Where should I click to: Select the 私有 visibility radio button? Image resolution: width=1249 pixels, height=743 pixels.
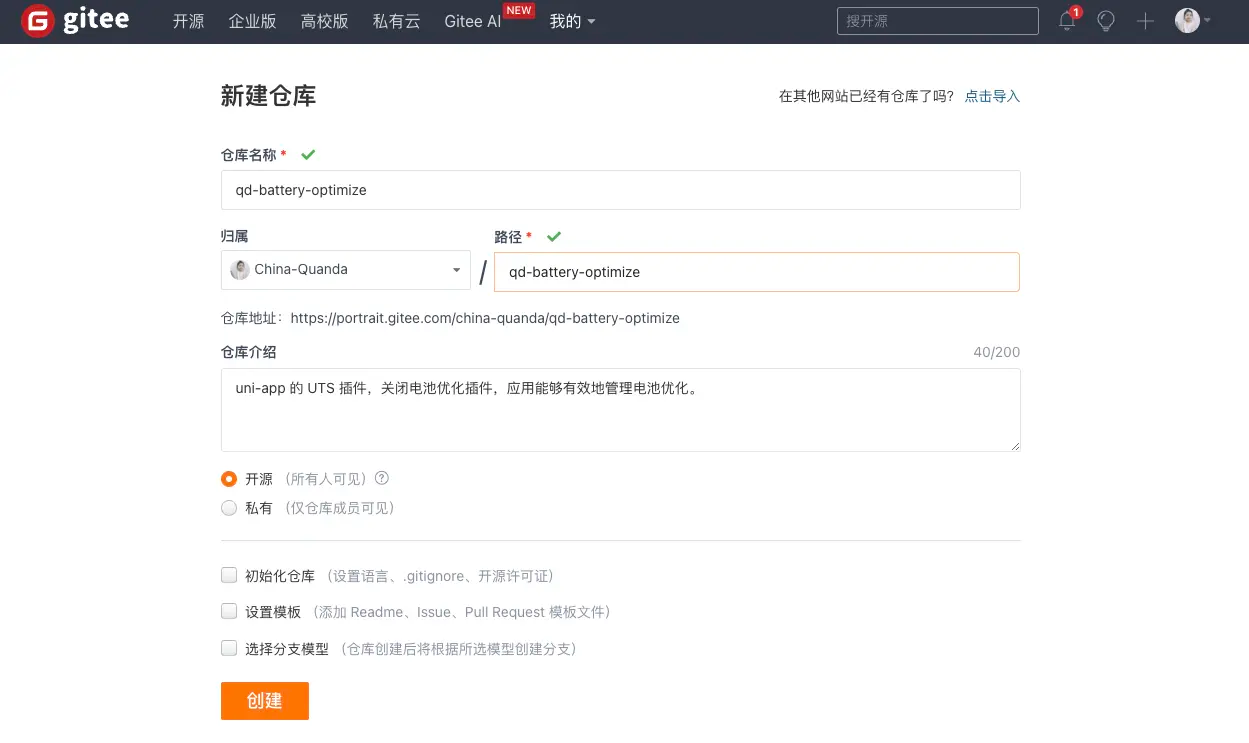(x=228, y=507)
